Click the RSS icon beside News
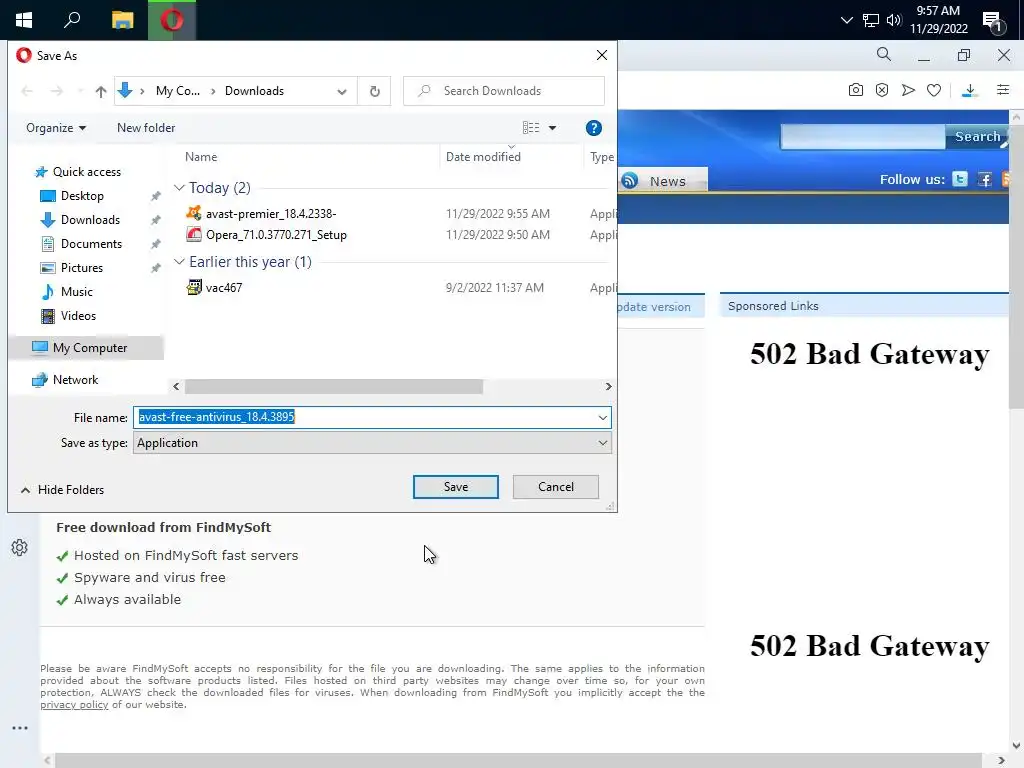1024x768 pixels. point(630,180)
